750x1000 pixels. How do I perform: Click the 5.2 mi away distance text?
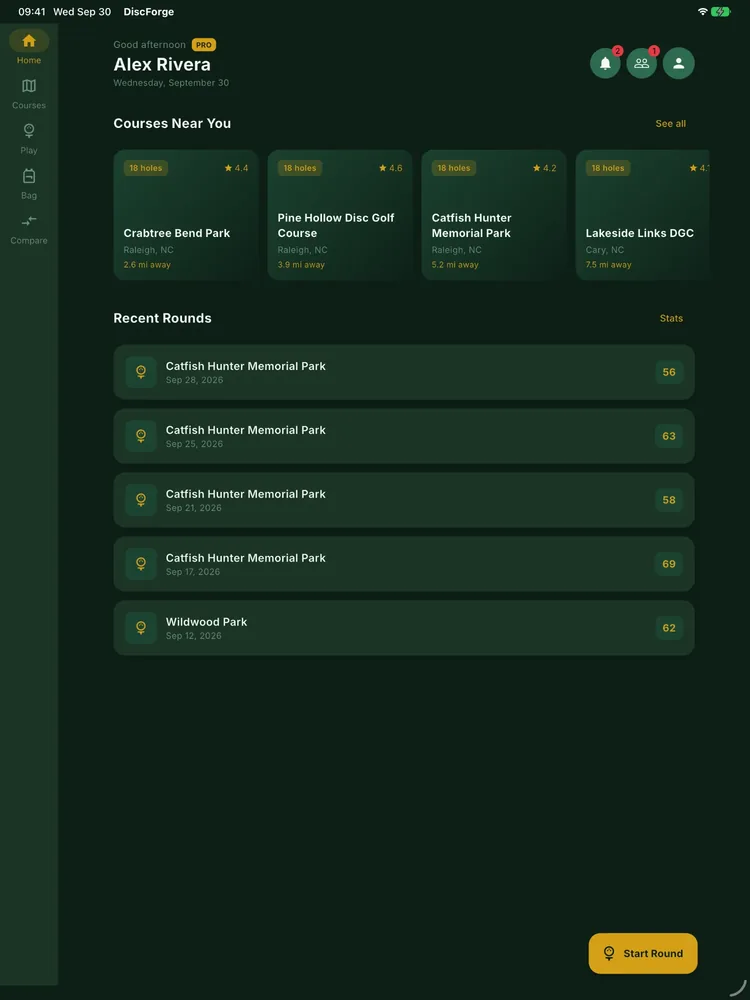coord(455,265)
